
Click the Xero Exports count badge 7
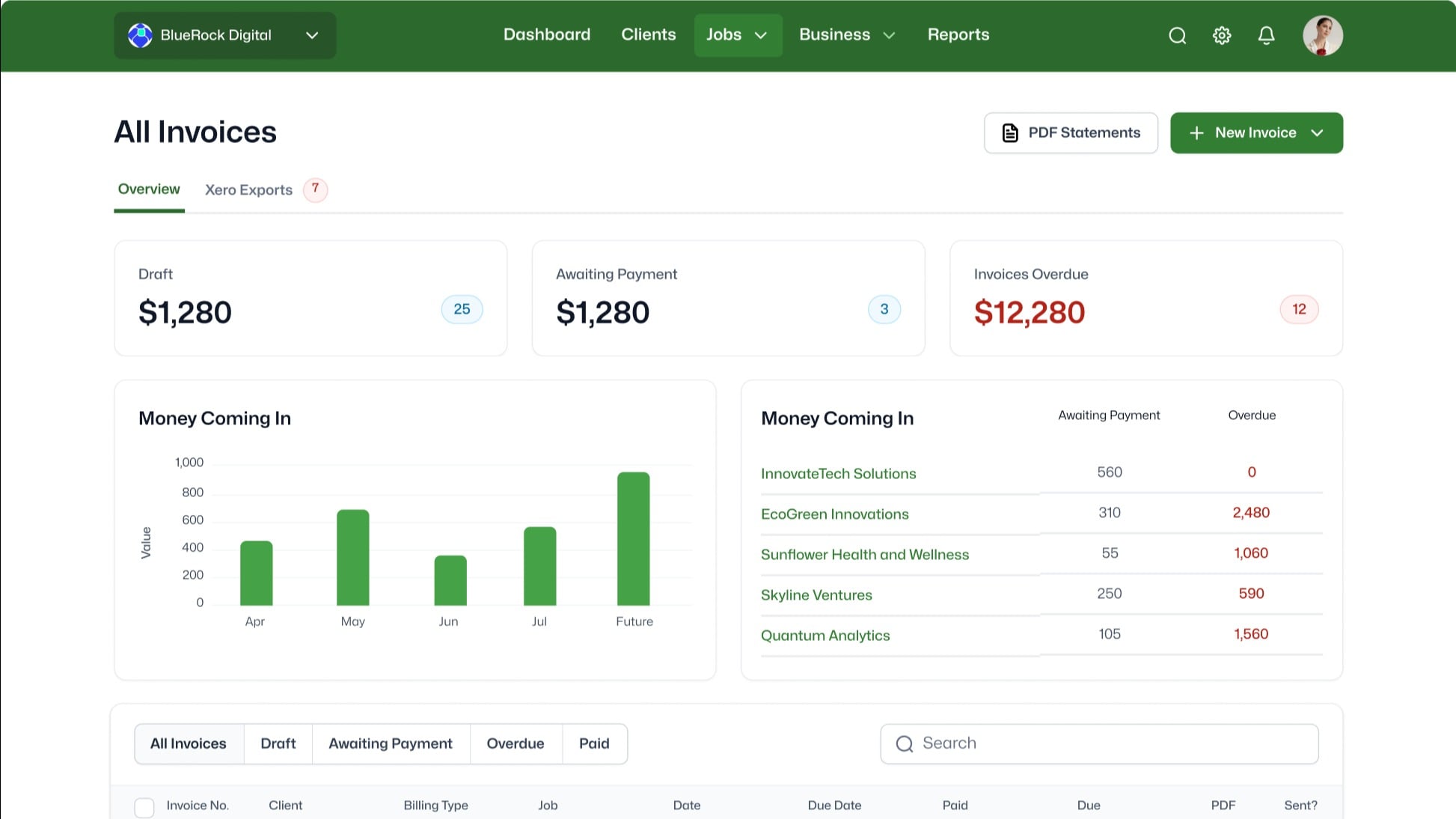click(315, 189)
